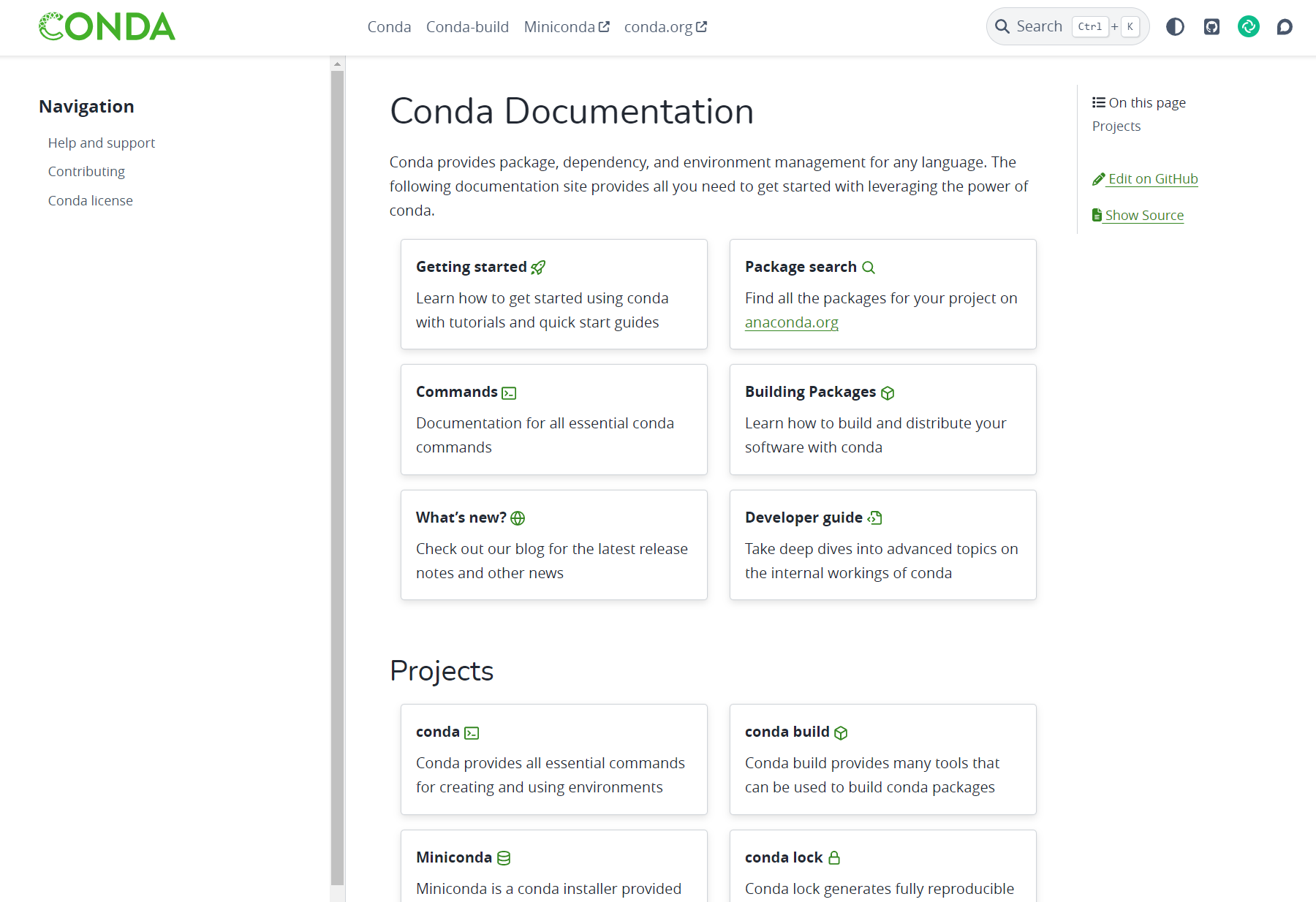Click the code file icon on Developer guide

[874, 518]
